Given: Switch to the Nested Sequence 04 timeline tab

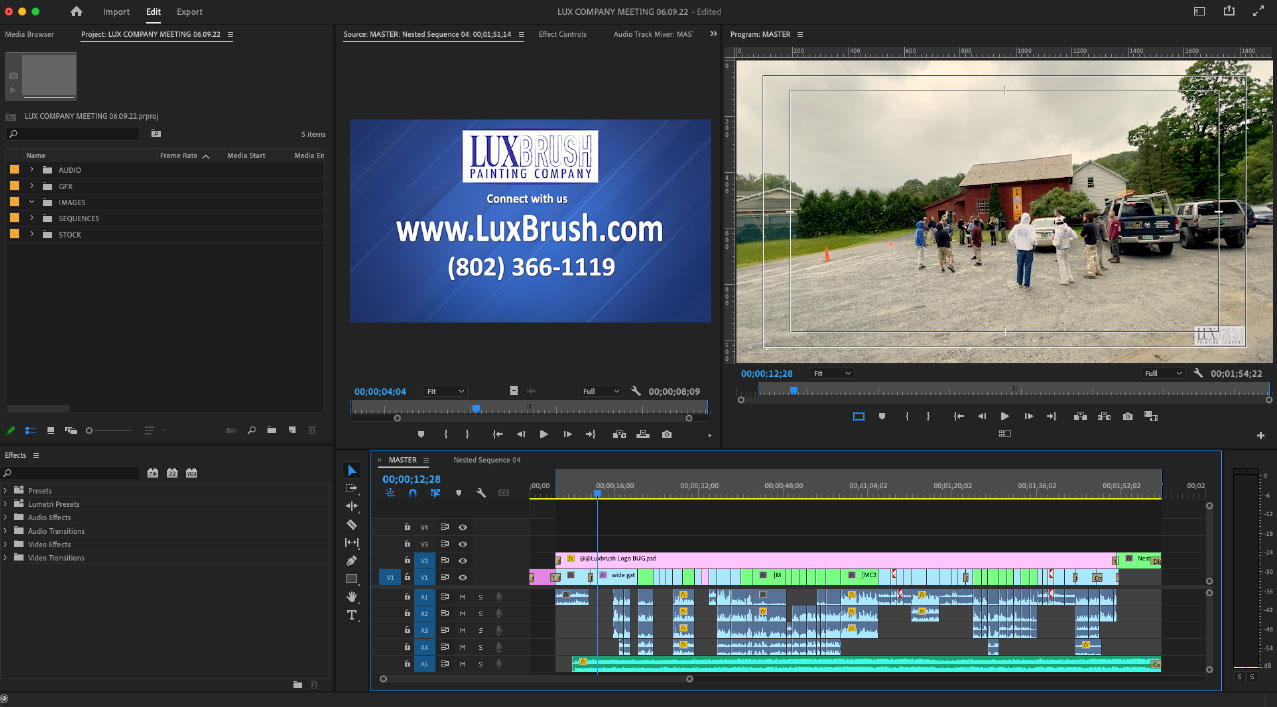Looking at the screenshot, I should [x=487, y=460].
